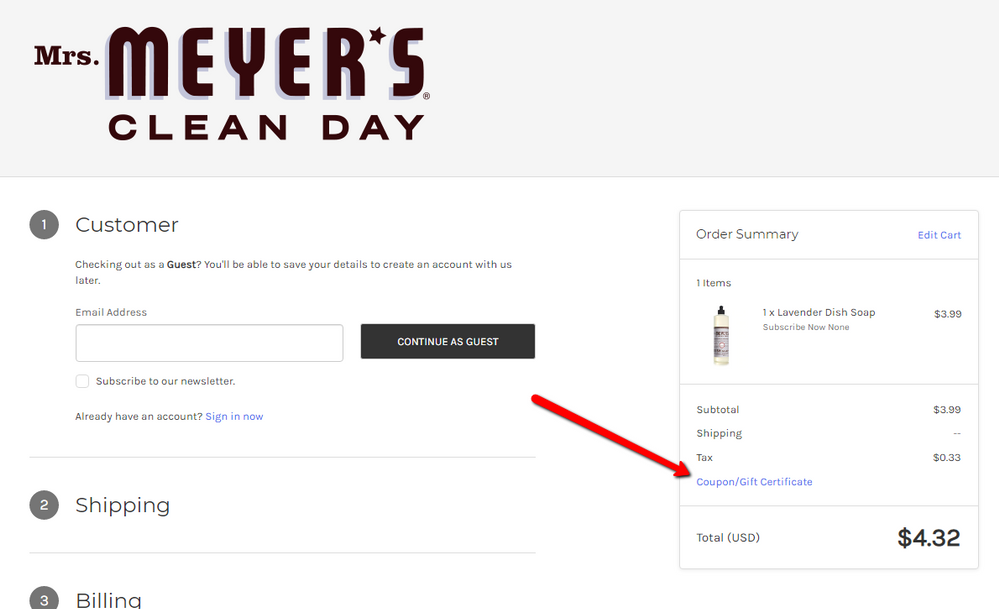Viewport: 999px width, 609px height.
Task: Click the step 1 Customer number badge
Action: pos(44,225)
